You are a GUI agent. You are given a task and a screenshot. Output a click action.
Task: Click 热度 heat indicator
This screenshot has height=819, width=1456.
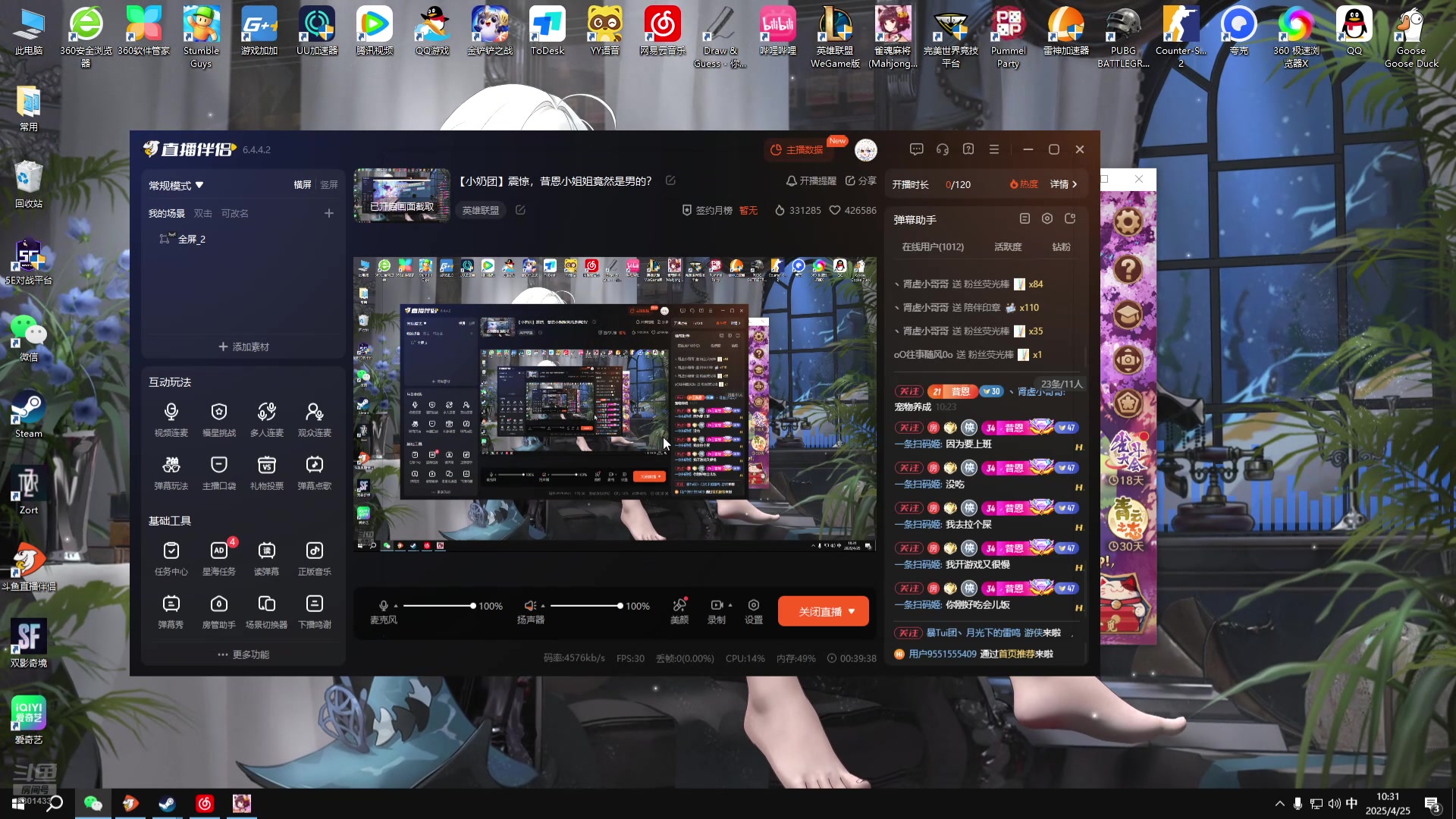(1024, 184)
